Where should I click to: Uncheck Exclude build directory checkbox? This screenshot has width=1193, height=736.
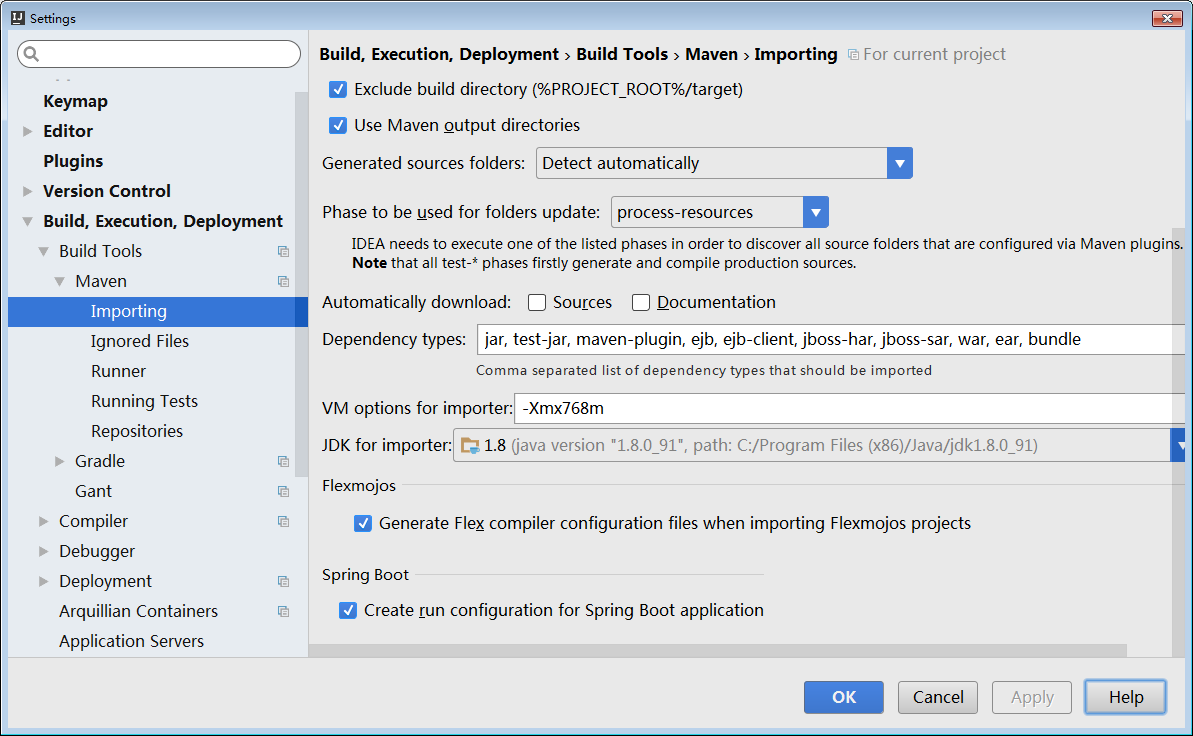pyautogui.click(x=338, y=90)
